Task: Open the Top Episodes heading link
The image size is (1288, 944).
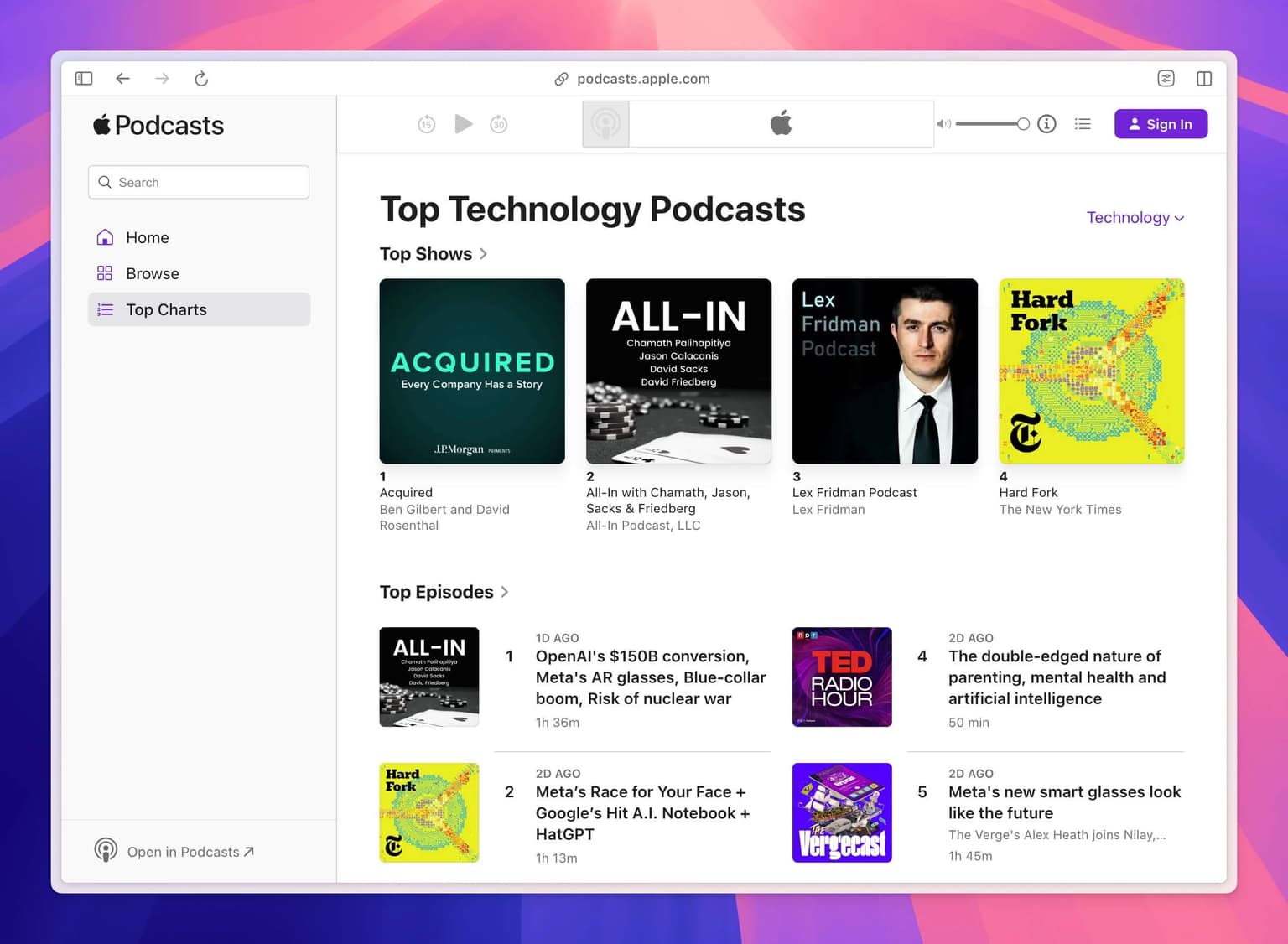Action: coord(437,592)
